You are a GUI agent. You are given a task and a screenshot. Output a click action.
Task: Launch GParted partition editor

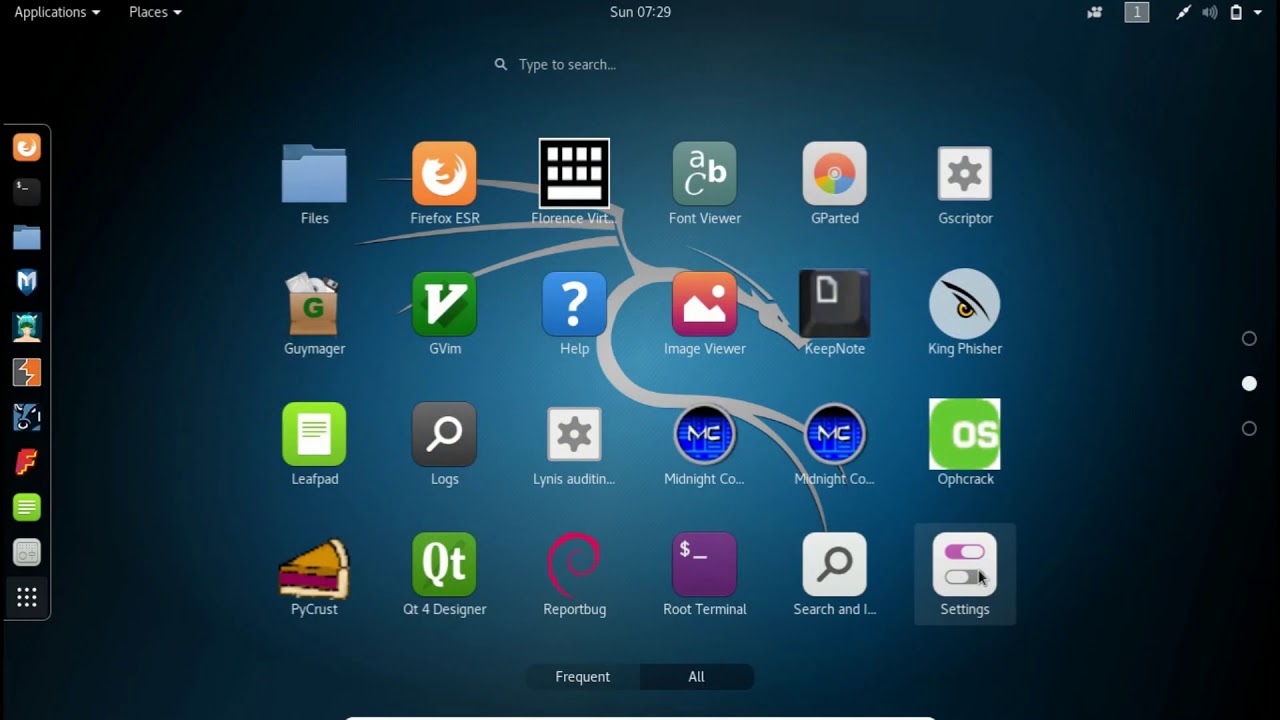(x=834, y=184)
